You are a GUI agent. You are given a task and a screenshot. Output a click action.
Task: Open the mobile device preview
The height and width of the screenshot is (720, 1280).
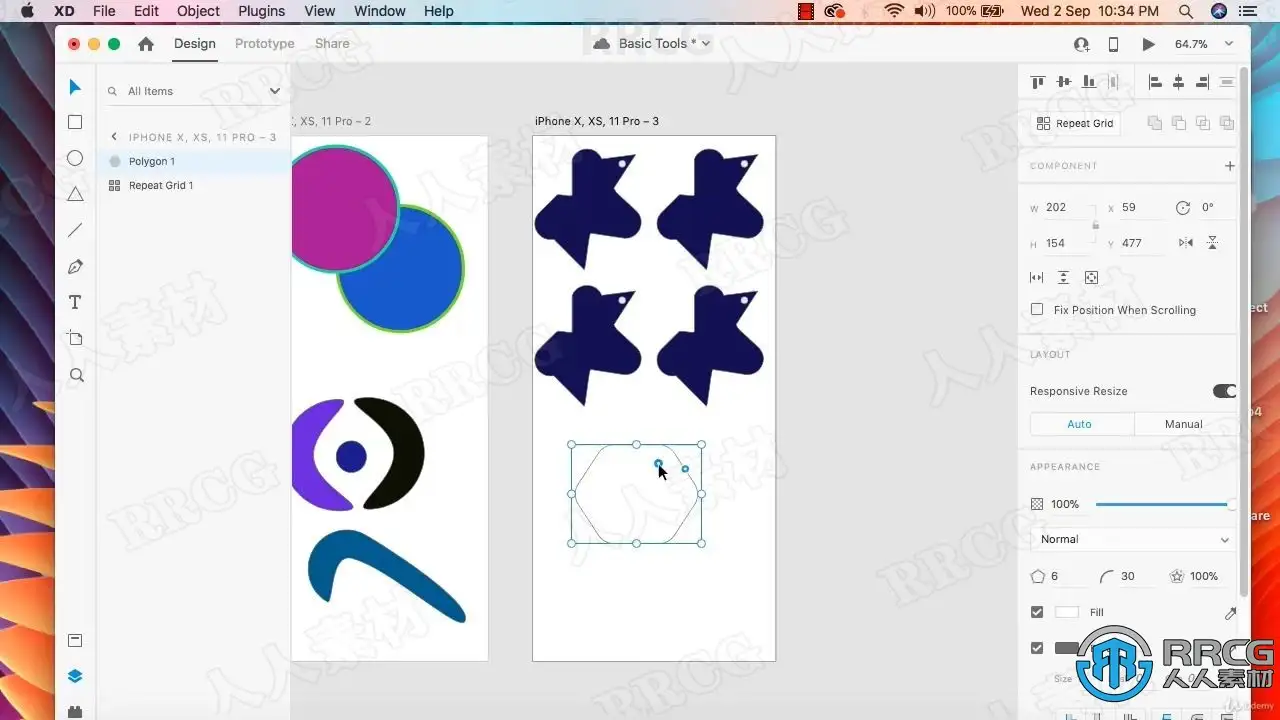click(x=1113, y=44)
